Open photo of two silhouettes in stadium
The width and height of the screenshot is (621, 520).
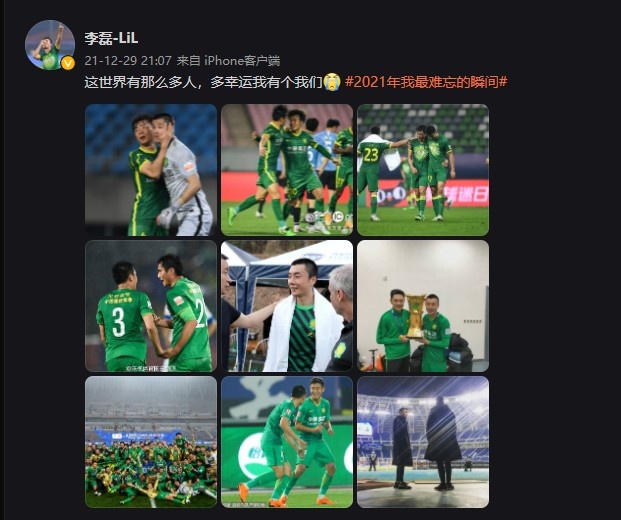(423, 442)
